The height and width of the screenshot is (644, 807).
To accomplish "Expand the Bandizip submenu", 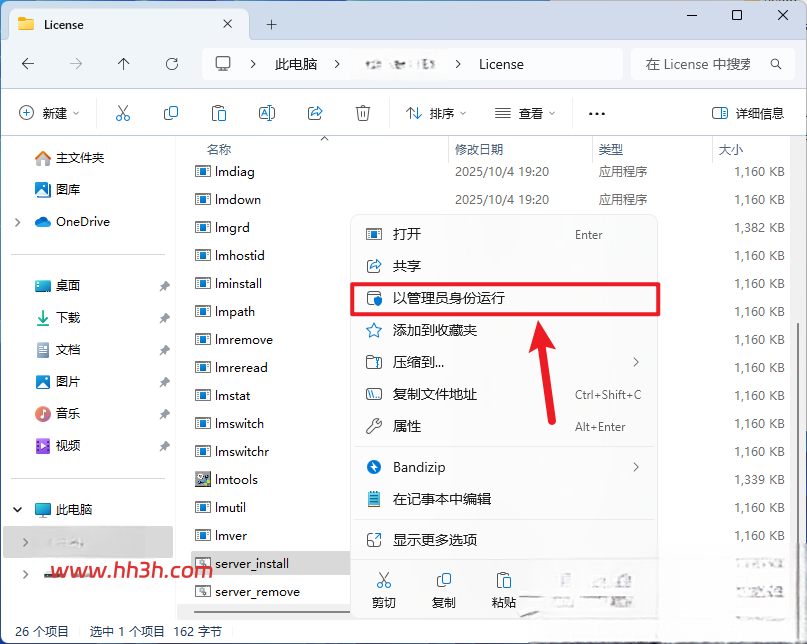I will pos(636,467).
